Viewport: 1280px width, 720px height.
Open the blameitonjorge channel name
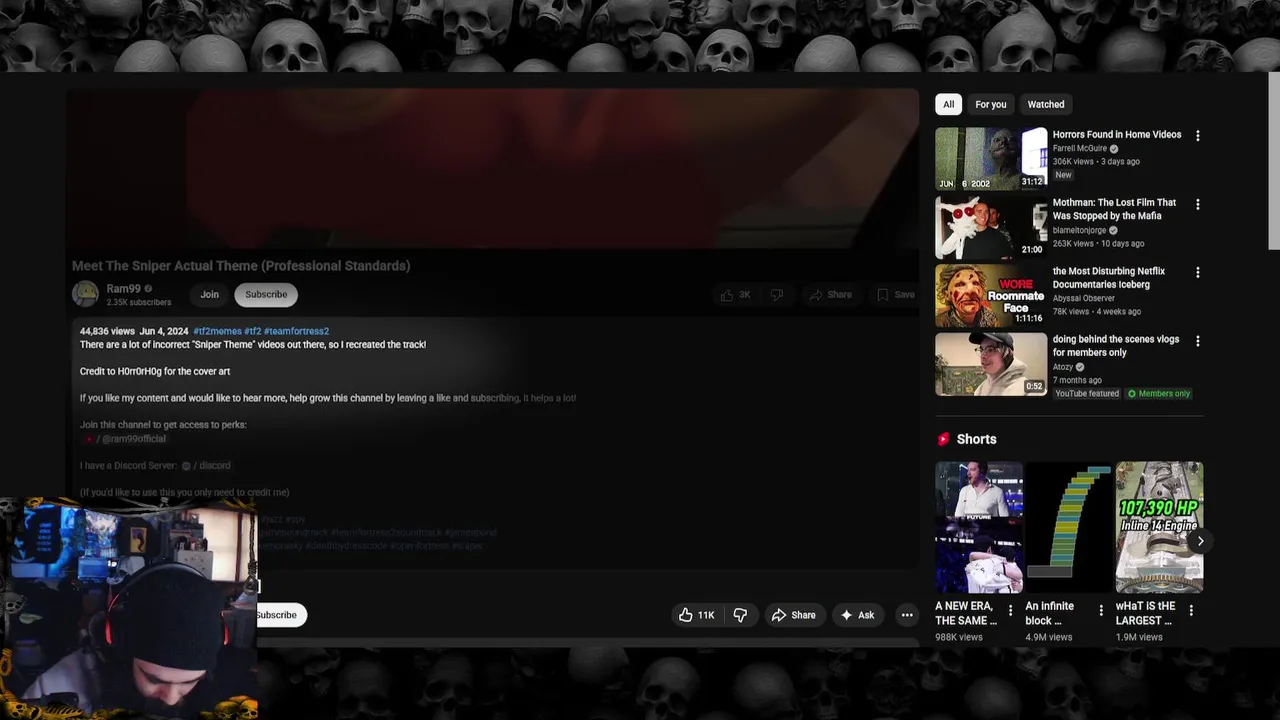point(1079,230)
